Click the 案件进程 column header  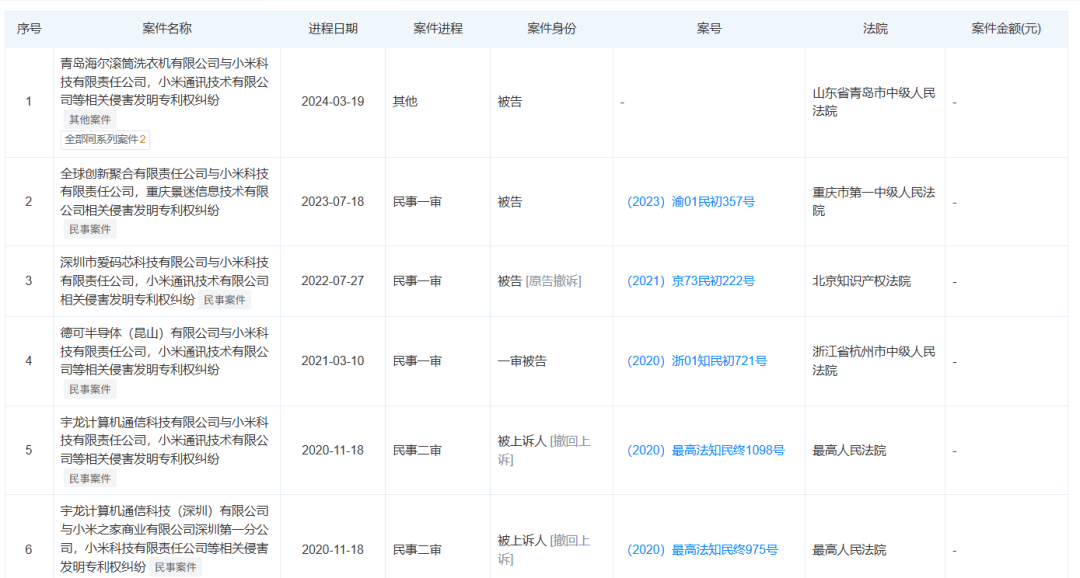[438, 29]
